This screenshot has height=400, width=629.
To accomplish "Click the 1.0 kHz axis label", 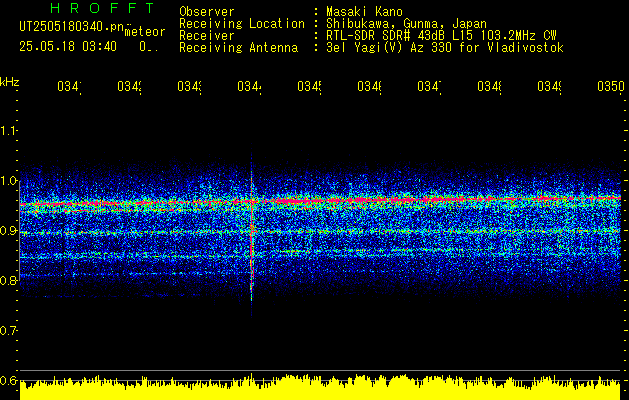I will [9, 181].
